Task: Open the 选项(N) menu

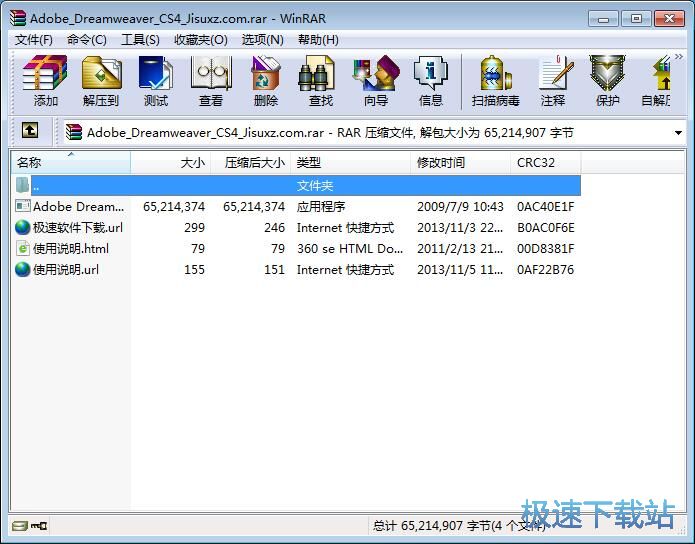Action: click(262, 40)
